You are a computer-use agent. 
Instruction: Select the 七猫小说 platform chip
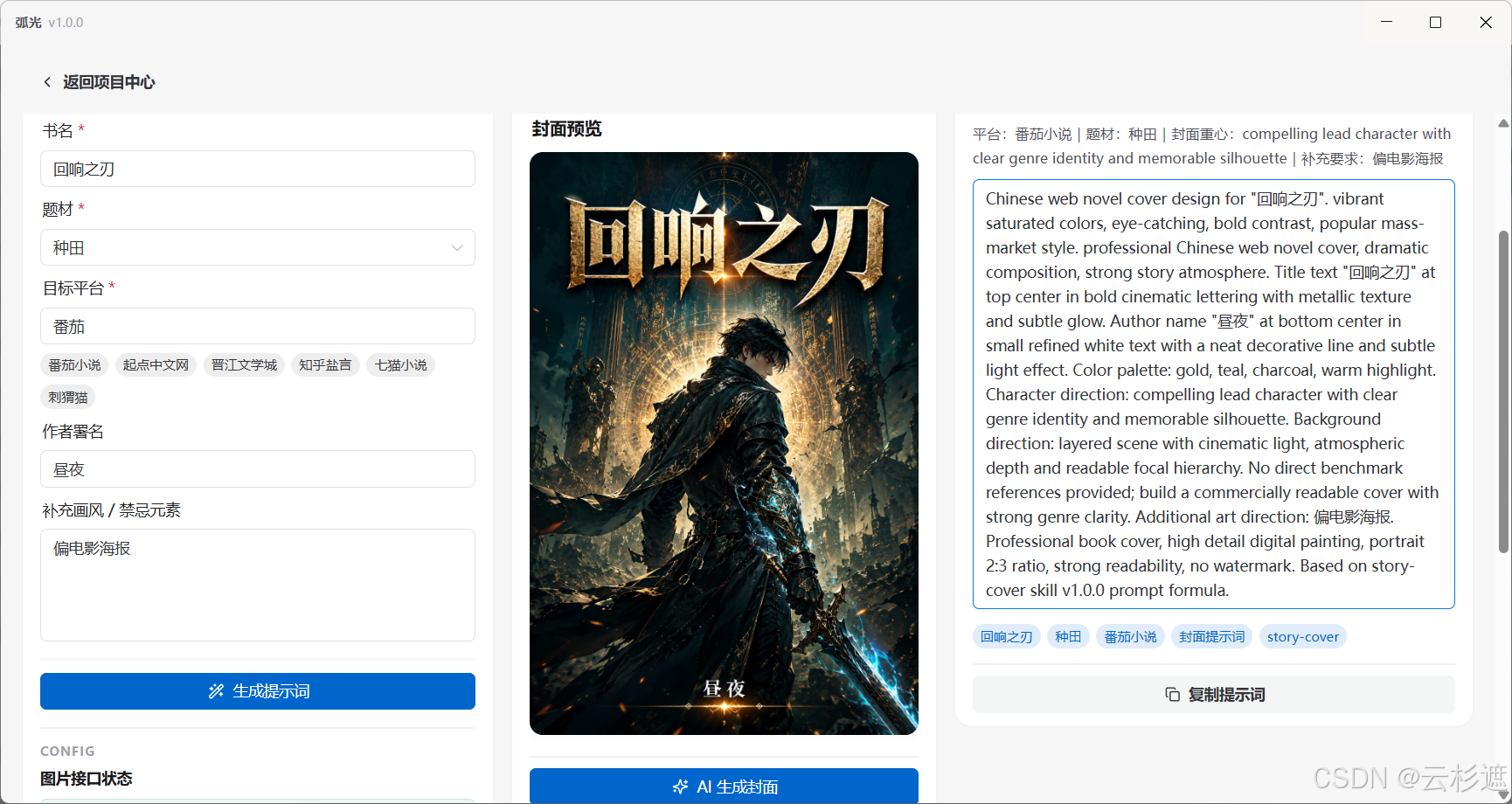coord(401,364)
